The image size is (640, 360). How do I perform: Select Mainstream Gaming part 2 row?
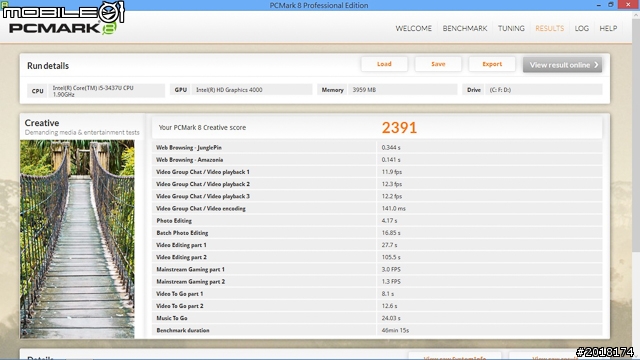pyautogui.click(x=377, y=282)
